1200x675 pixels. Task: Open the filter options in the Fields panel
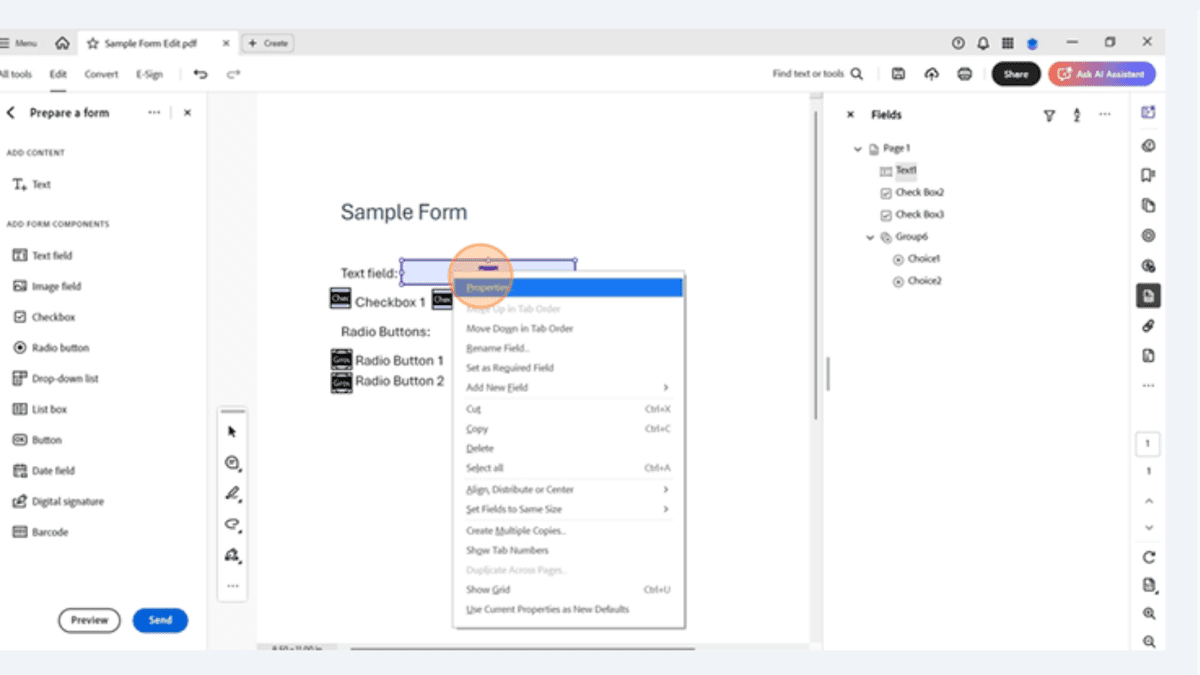point(1048,115)
